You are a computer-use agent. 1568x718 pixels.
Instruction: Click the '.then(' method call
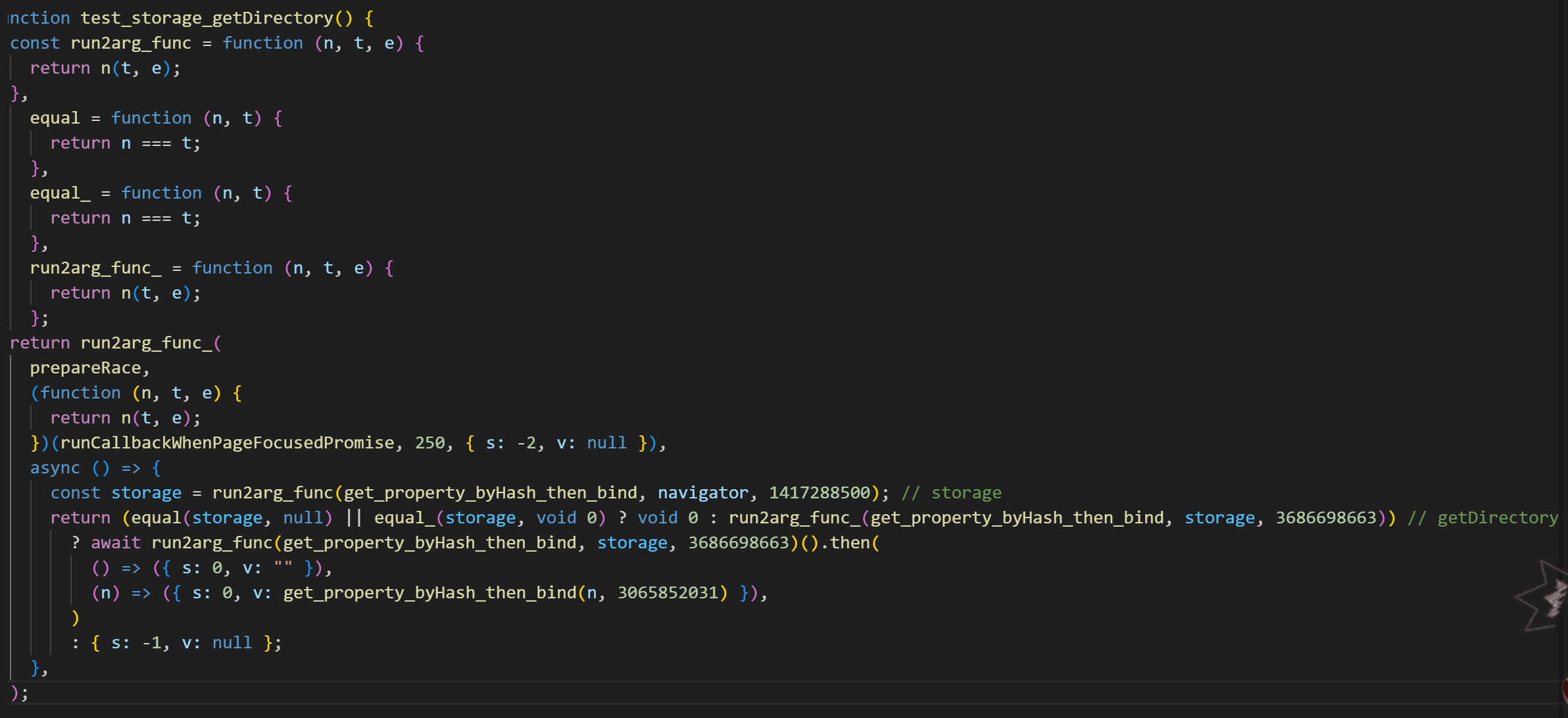850,543
